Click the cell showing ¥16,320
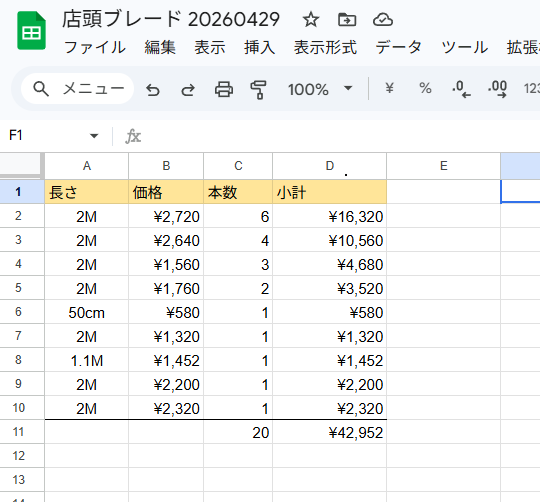 [330, 216]
